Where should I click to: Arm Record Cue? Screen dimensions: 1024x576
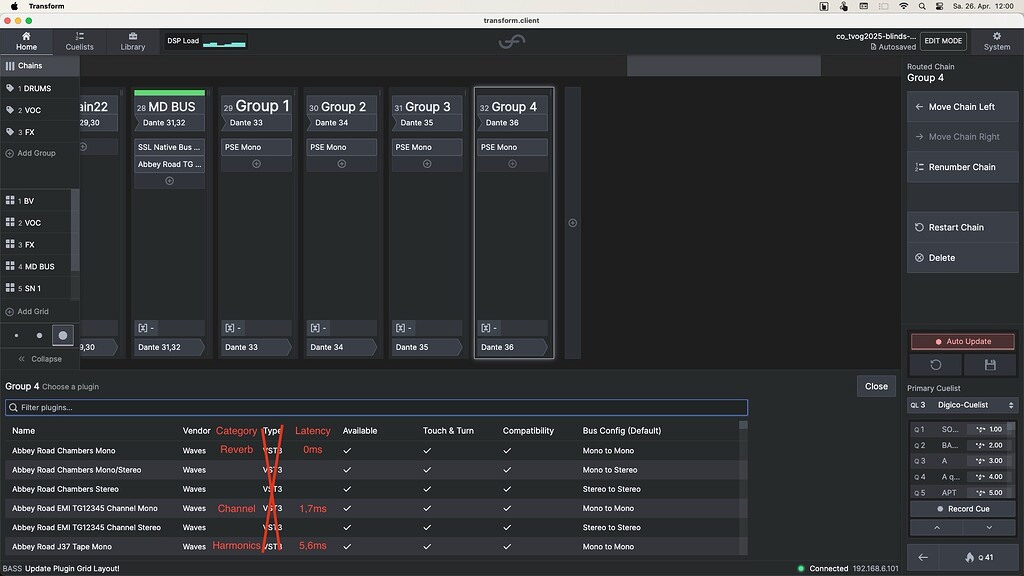coord(962,508)
